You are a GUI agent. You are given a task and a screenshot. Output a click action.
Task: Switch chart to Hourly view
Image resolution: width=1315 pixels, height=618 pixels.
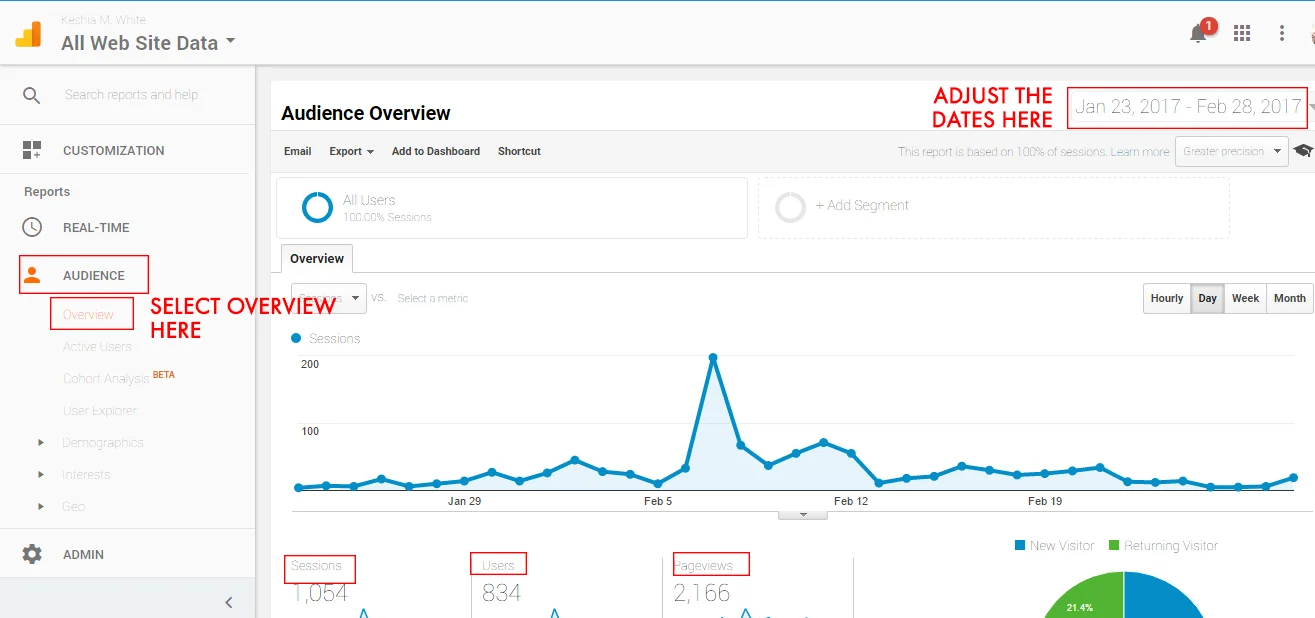coord(1167,298)
